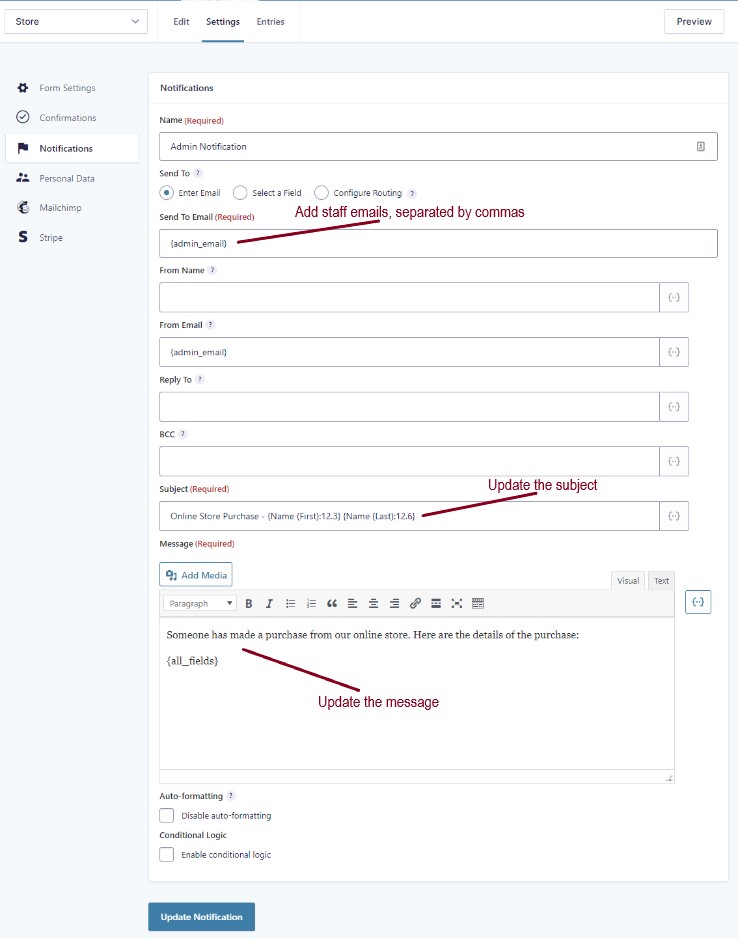Show the From Name help tooltip
This screenshot has width=738, height=939.
click(212, 270)
